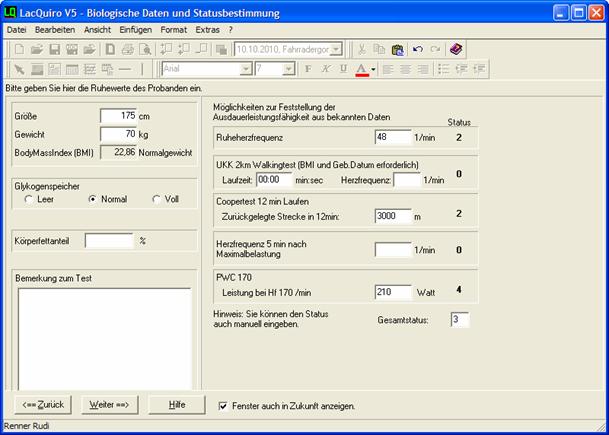Click the scissors cut icon
Viewport: 609px width, 435px height.
[x=362, y=49]
